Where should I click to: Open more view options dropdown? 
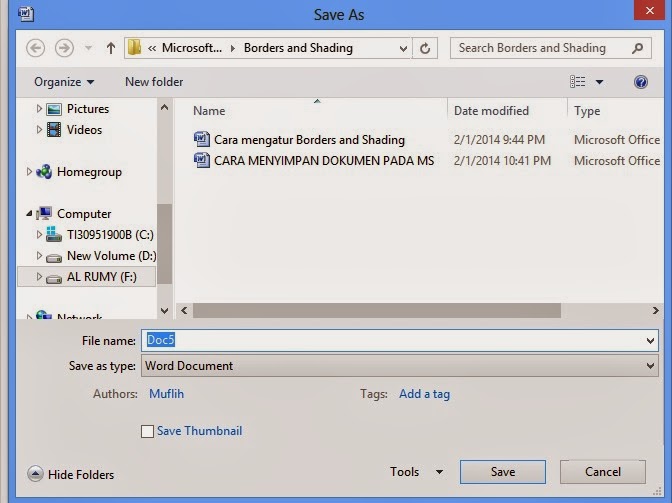[x=600, y=82]
